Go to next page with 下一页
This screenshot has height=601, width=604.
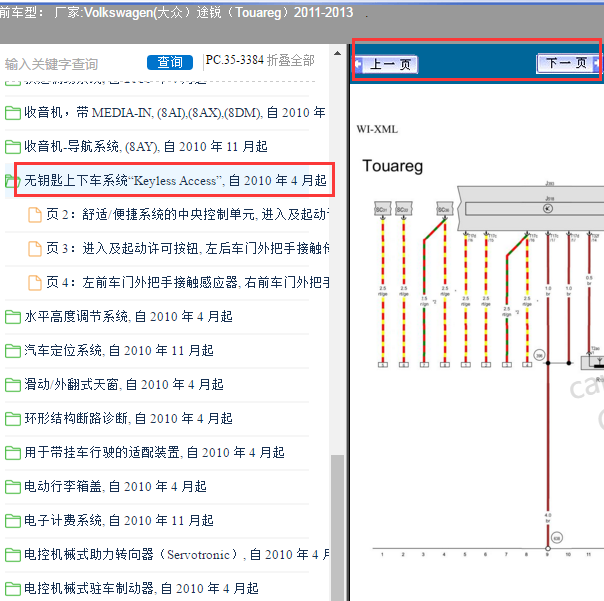coord(568,63)
